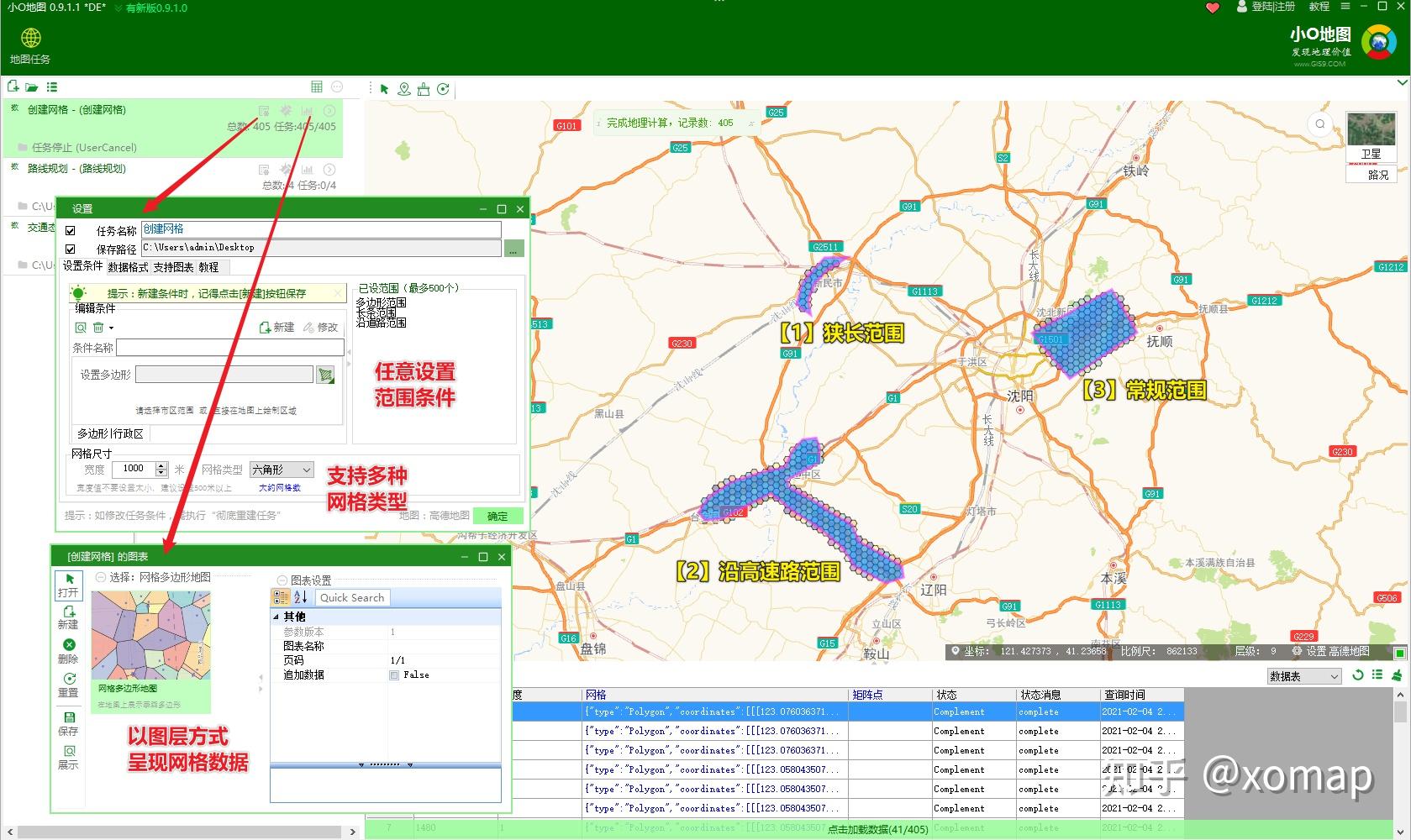Click the 条件名称 input field

pos(230,348)
